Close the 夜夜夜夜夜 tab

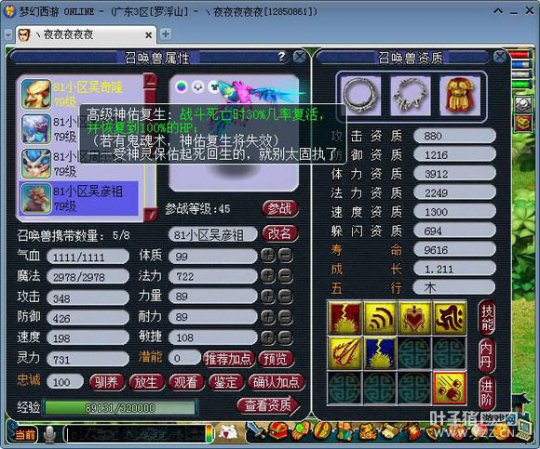tap(148, 35)
